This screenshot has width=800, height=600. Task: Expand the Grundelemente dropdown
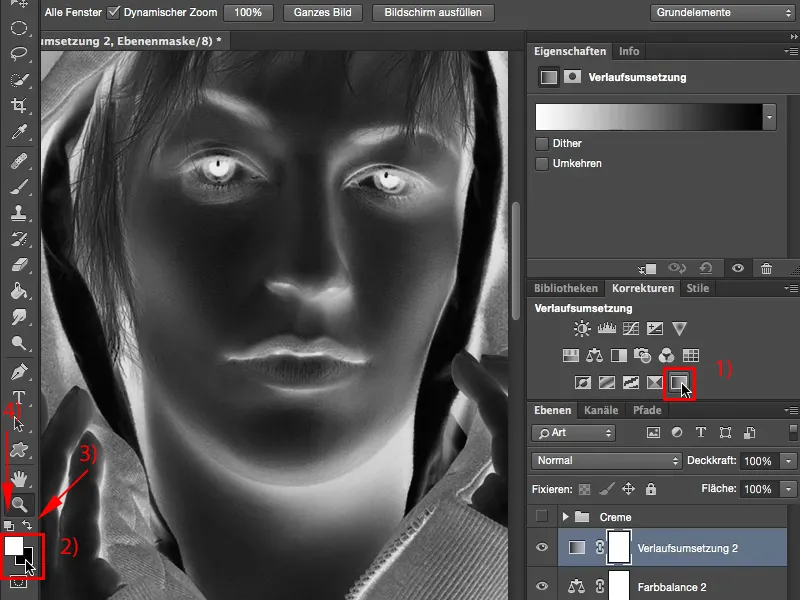pos(722,13)
